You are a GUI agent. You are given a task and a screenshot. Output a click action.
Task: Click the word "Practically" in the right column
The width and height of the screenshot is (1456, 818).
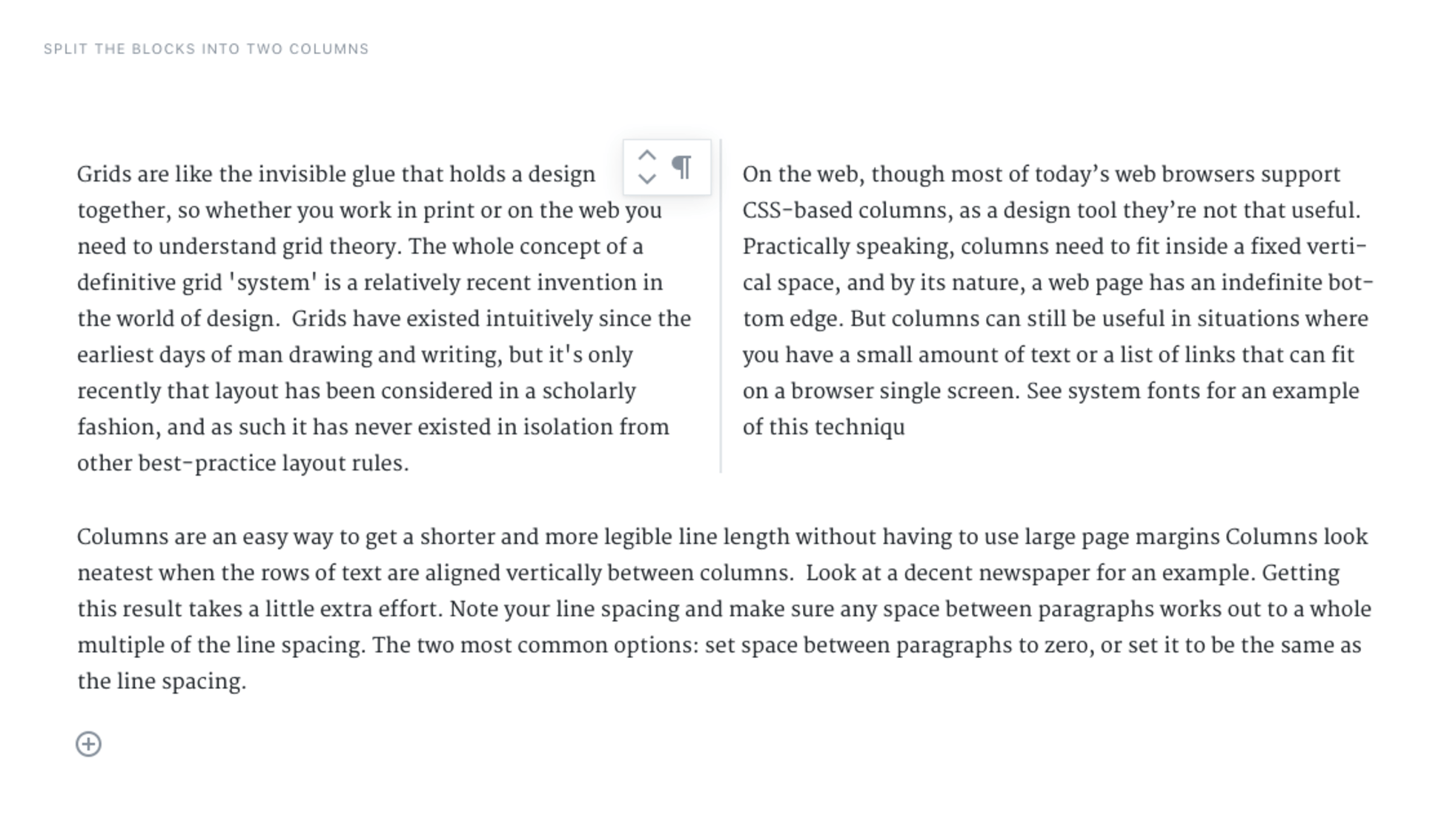coord(795,247)
